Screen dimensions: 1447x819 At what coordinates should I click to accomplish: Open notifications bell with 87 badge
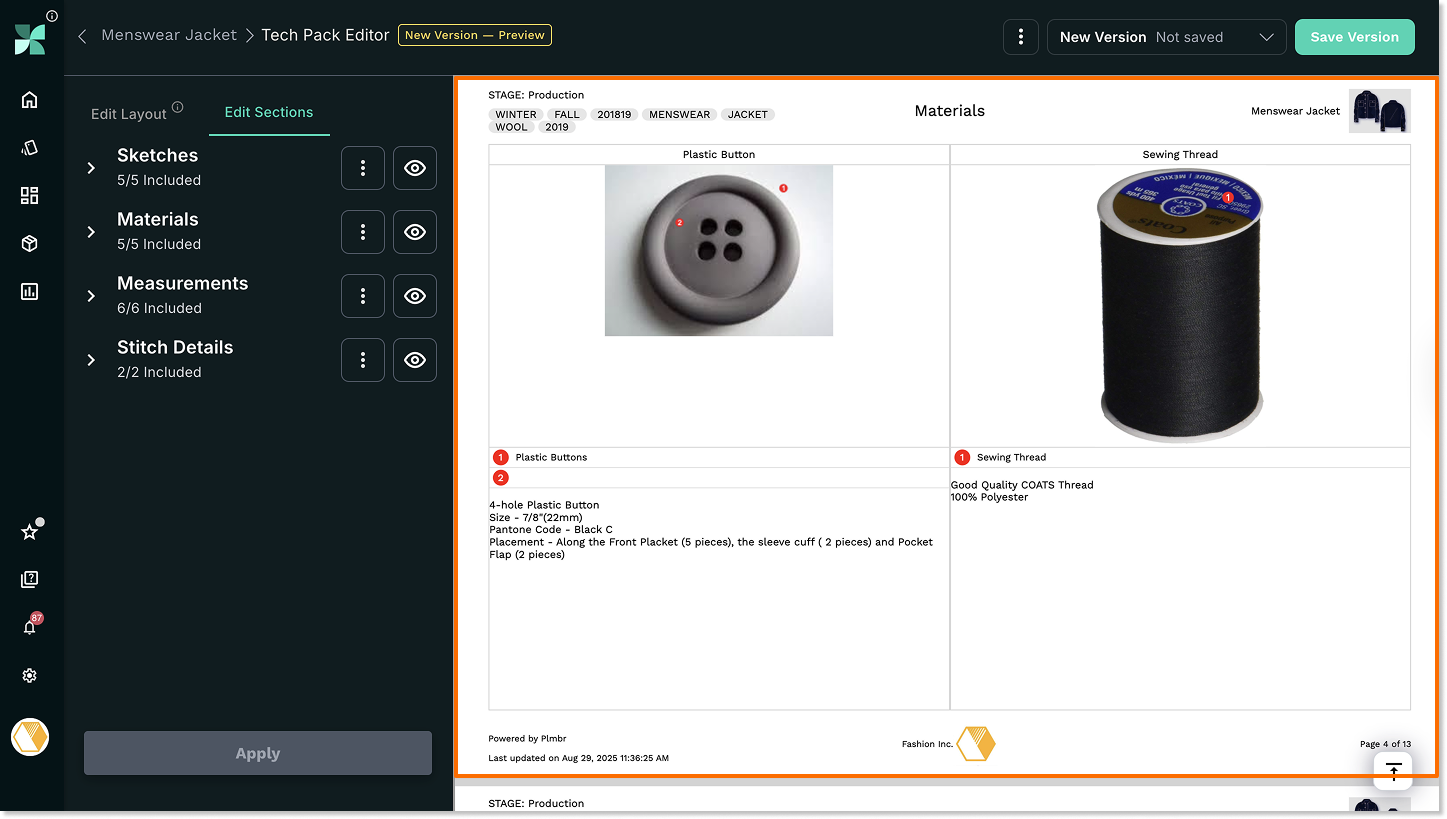point(29,628)
